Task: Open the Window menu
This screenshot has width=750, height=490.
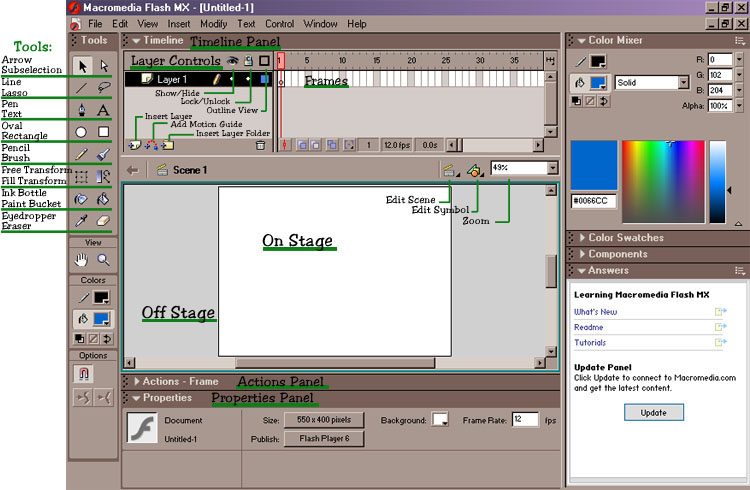Action: (x=320, y=24)
